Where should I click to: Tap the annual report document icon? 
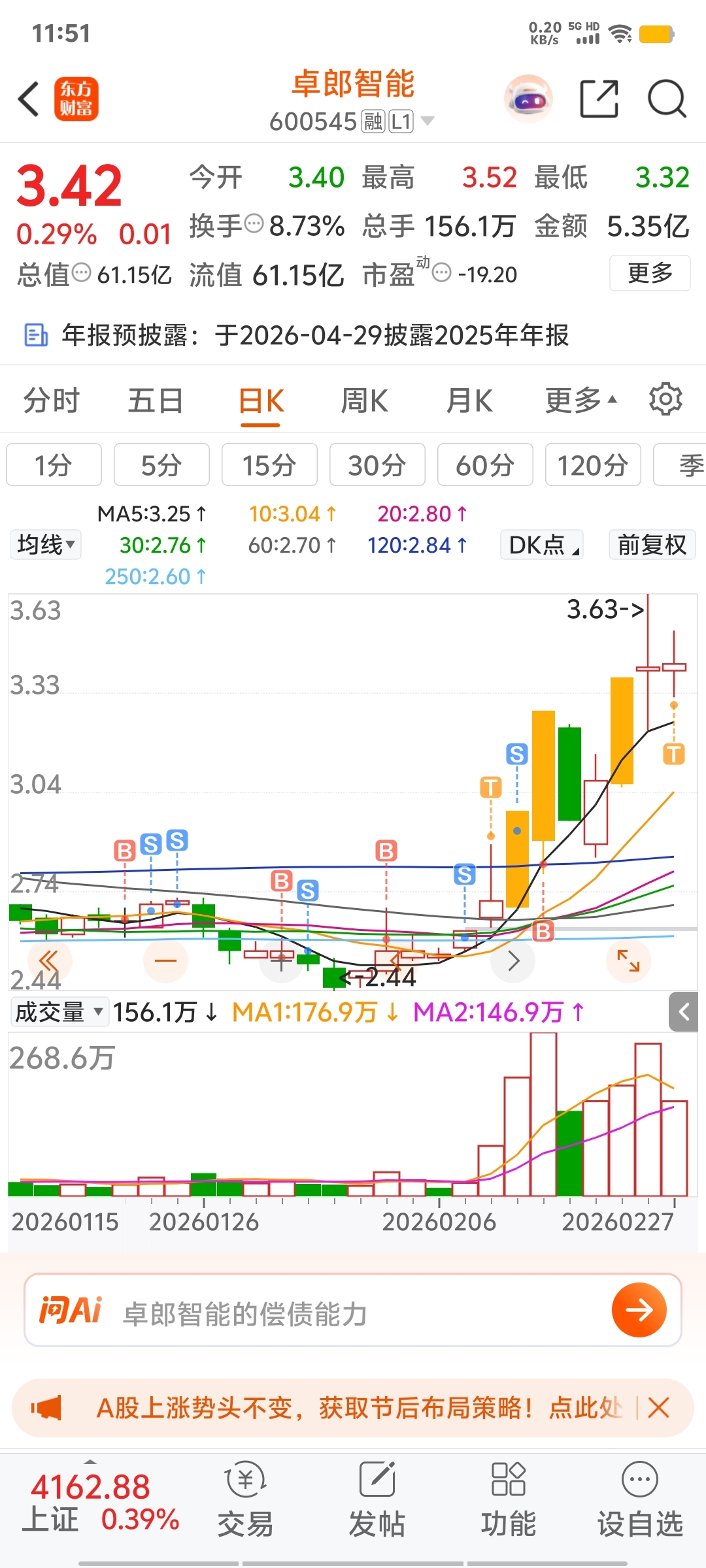[35, 335]
